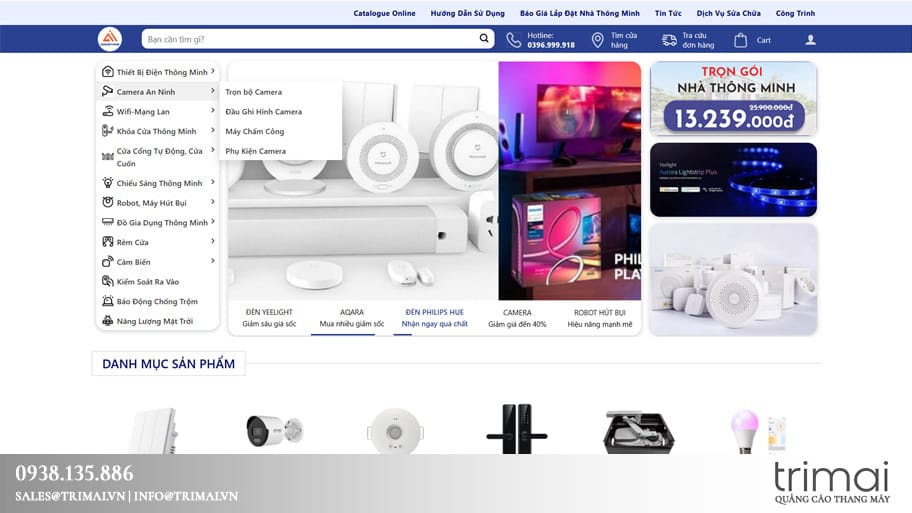Image resolution: width=912 pixels, height=513 pixels.
Task: Switch to CAMERA banner tab
Action: tap(517, 318)
